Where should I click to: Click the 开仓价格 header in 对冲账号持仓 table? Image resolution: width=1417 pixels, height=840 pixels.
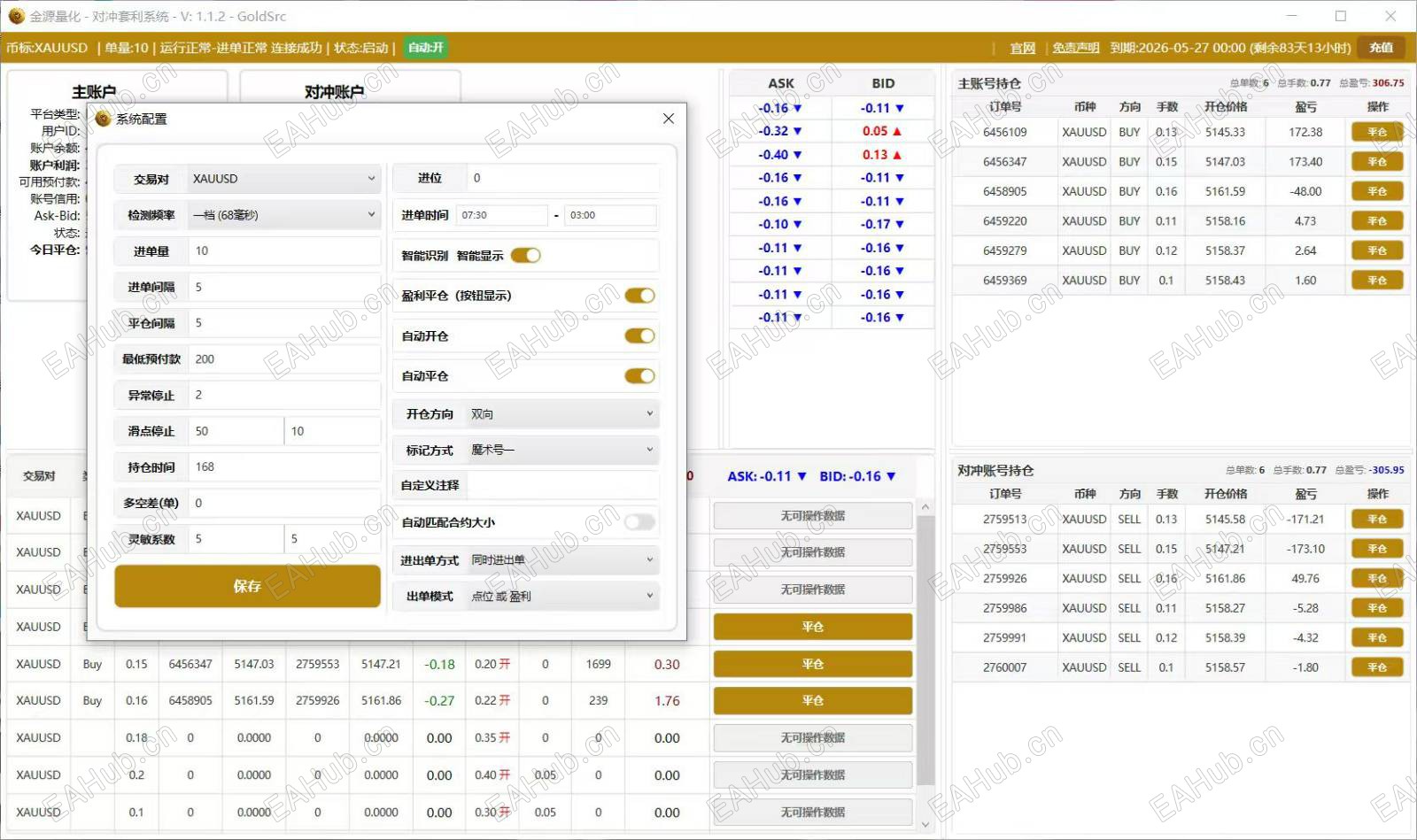click(x=1226, y=494)
